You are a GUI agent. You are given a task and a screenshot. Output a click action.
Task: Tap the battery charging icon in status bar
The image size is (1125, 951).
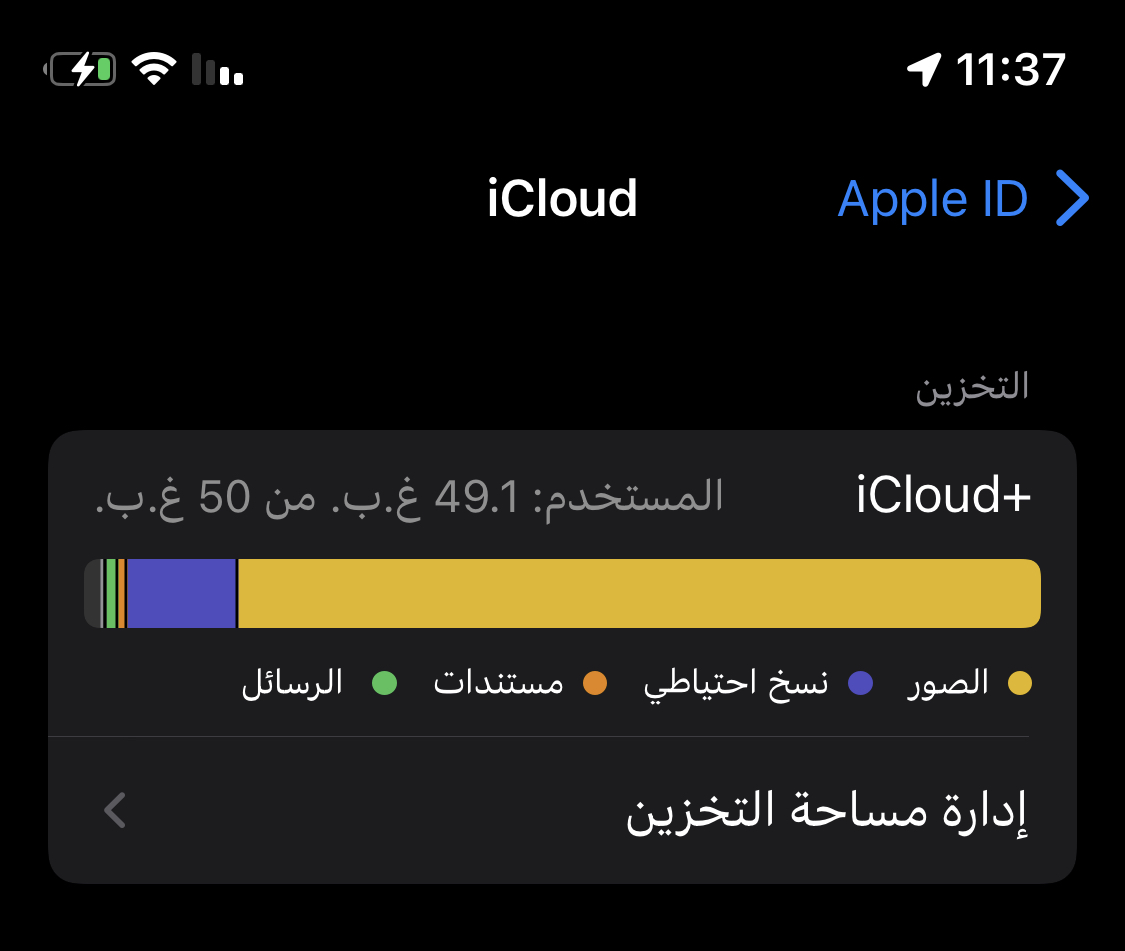coord(80,70)
